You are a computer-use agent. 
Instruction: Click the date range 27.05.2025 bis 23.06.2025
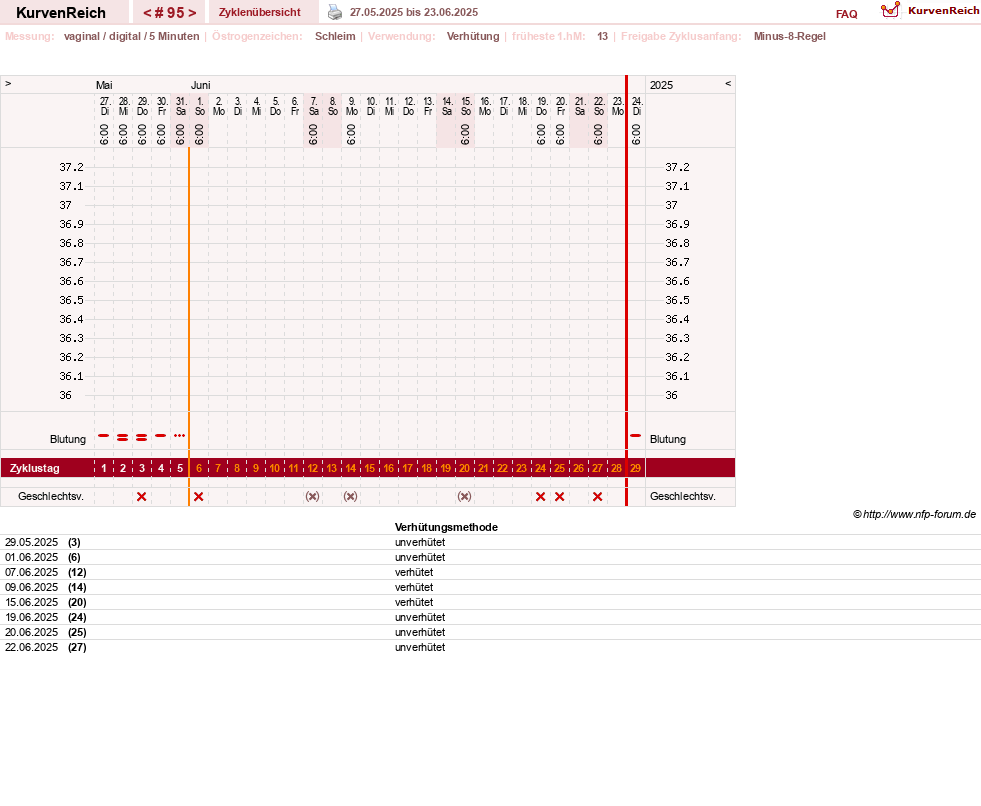pos(414,12)
